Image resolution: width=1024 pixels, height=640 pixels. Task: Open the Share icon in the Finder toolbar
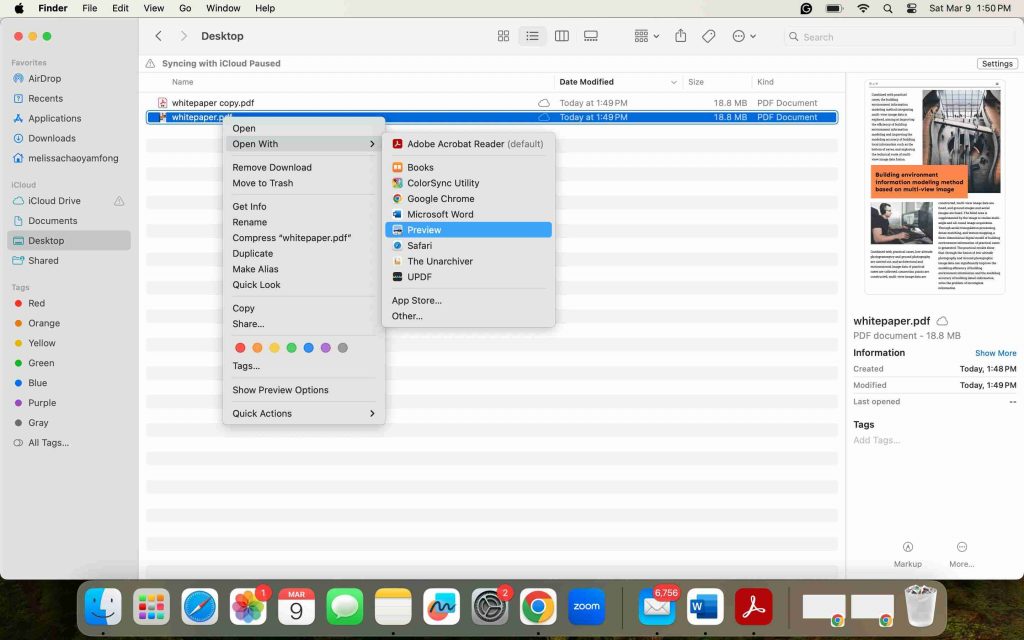679,35
